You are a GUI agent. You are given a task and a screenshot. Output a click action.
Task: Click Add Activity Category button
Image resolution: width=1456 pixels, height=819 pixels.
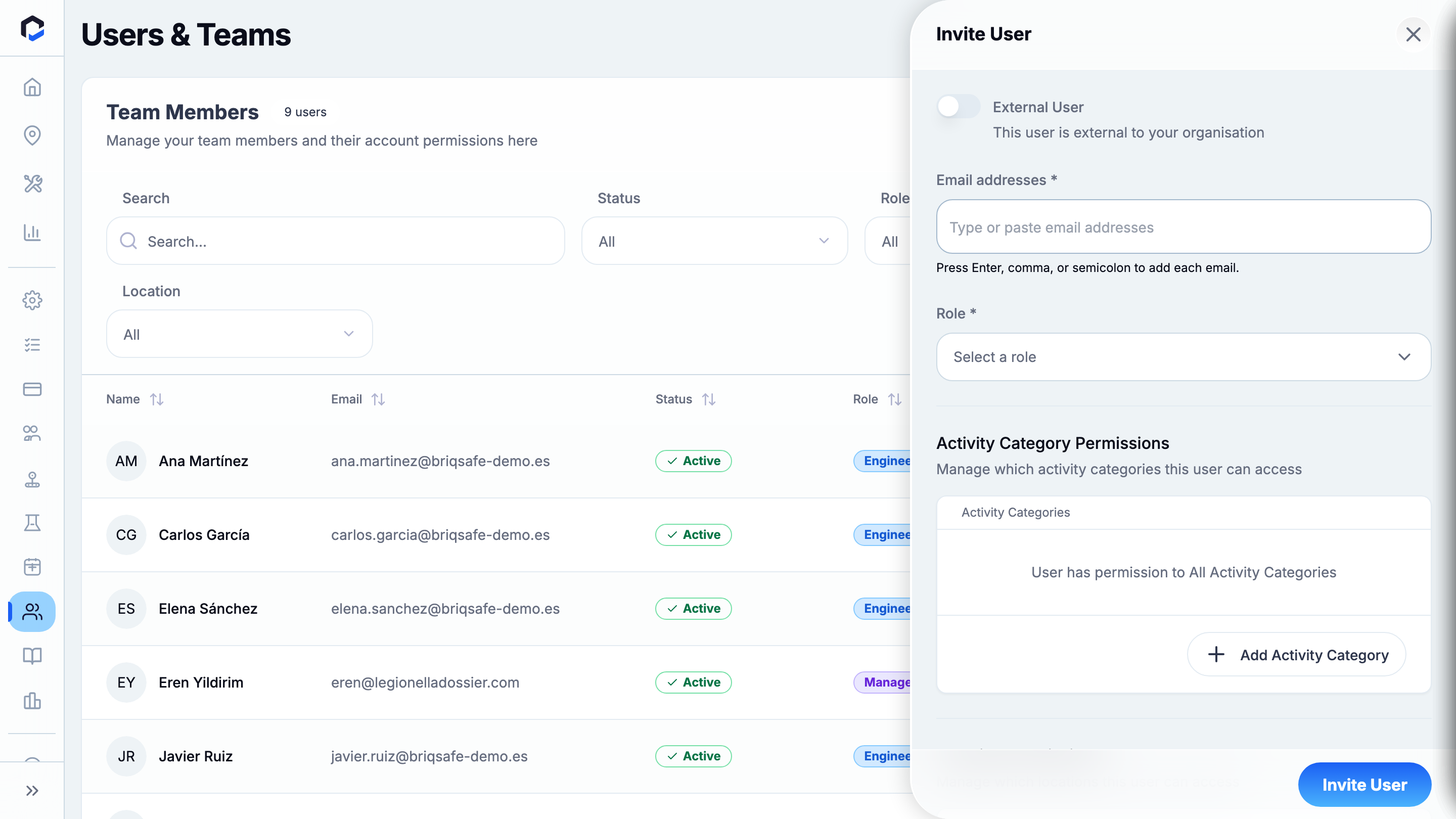tap(1297, 655)
